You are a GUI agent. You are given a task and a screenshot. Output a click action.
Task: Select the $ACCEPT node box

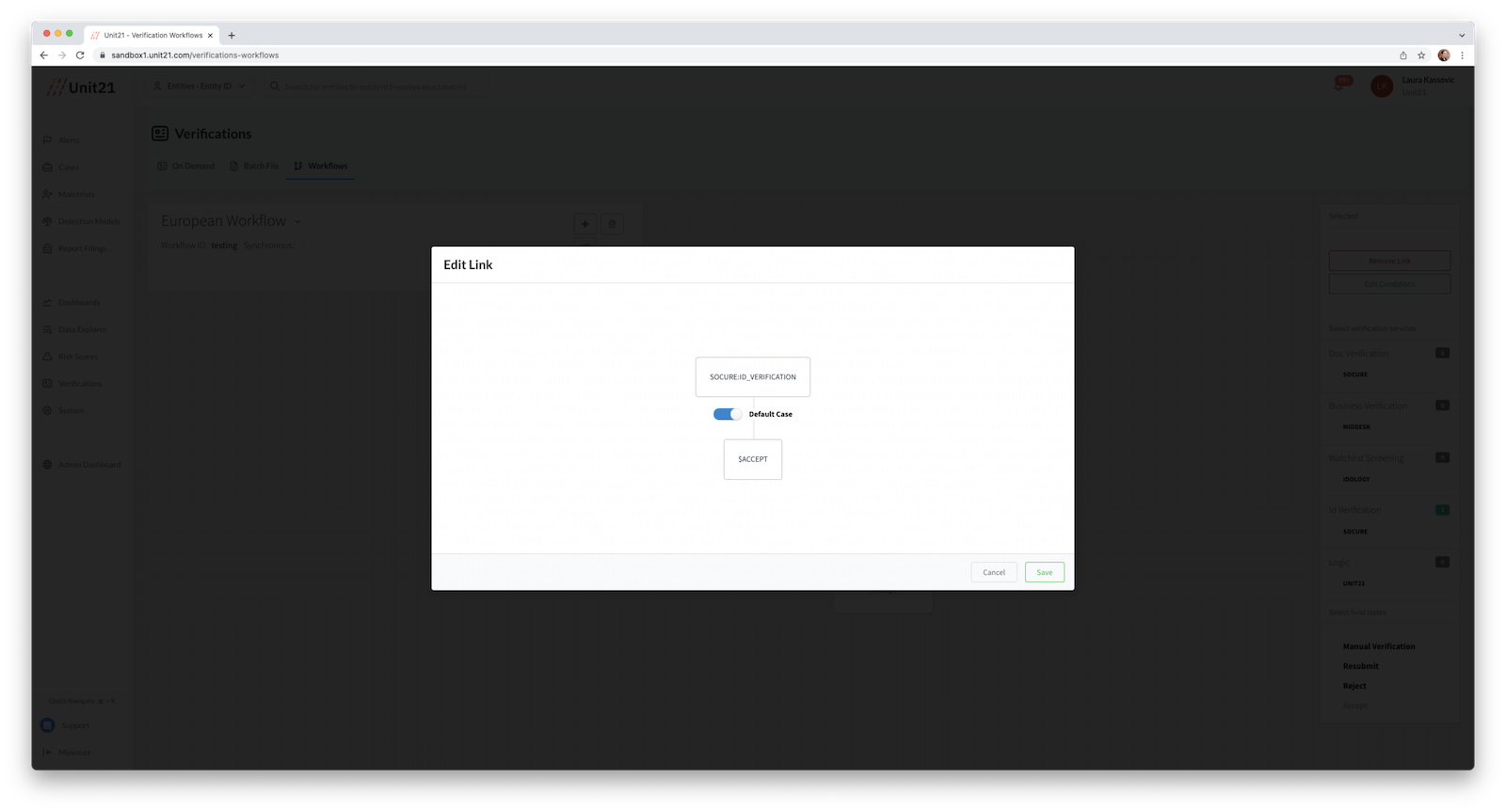point(752,459)
